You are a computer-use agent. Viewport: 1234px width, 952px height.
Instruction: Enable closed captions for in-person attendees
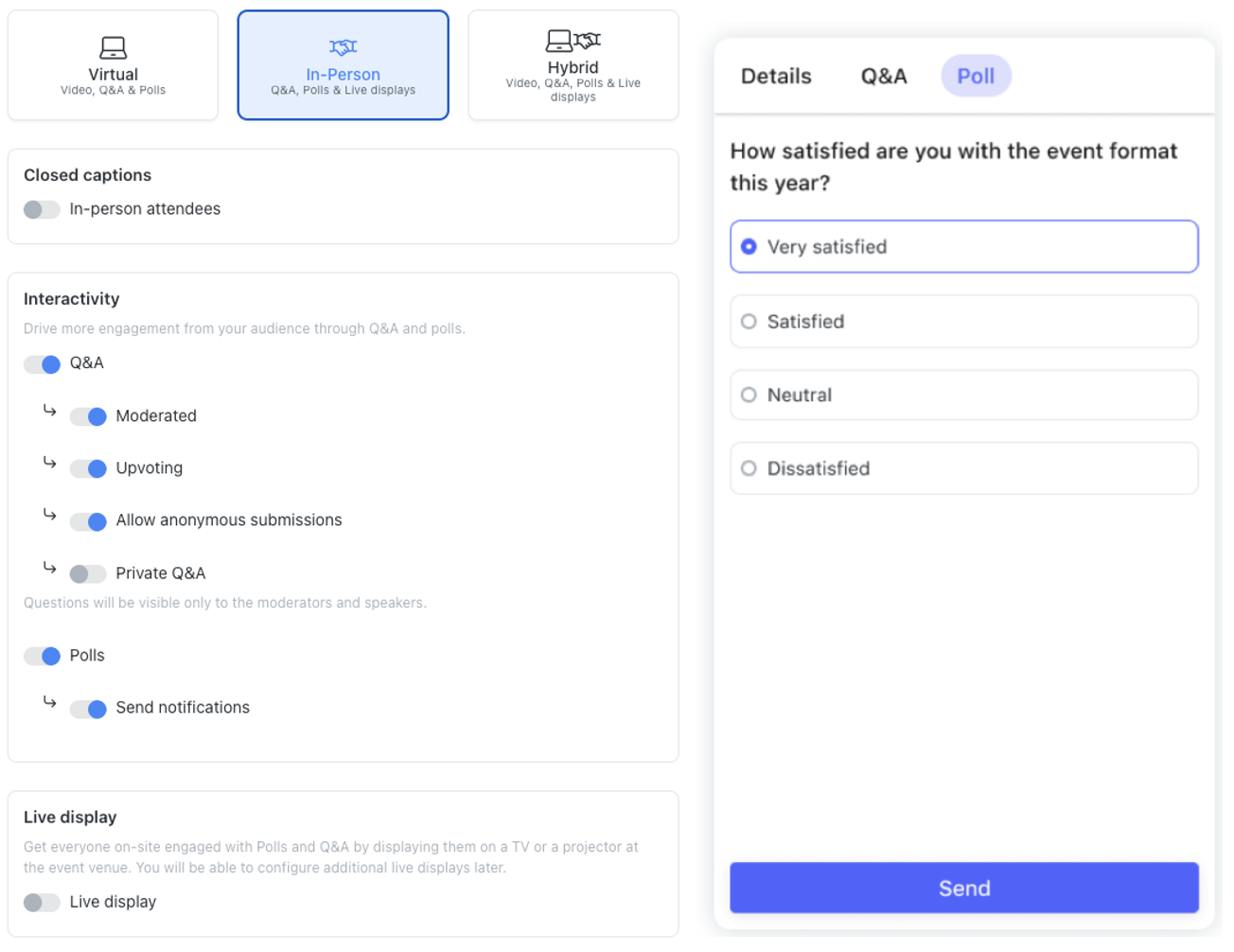click(42, 209)
